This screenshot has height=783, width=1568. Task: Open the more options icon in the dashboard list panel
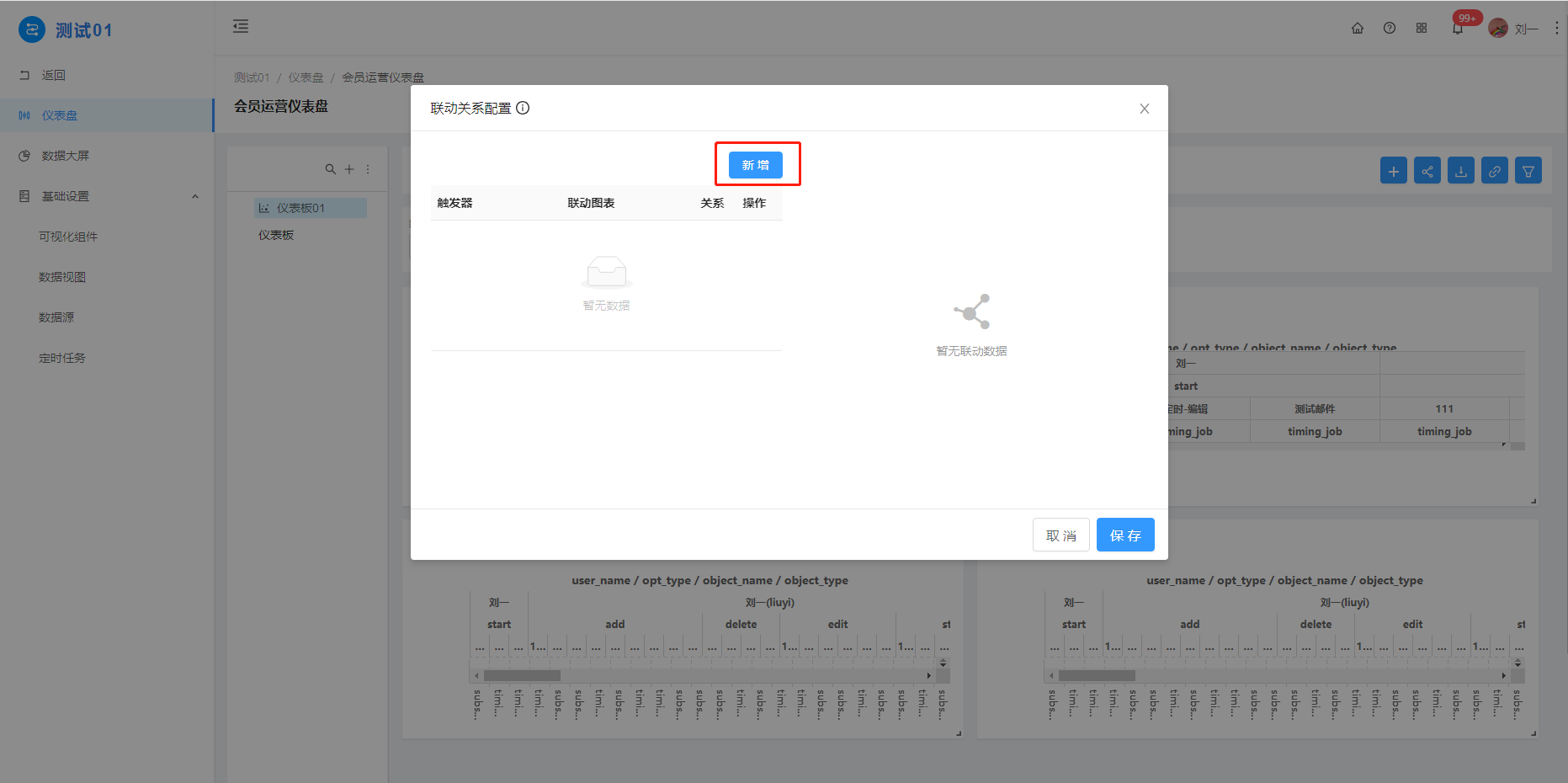pos(368,169)
